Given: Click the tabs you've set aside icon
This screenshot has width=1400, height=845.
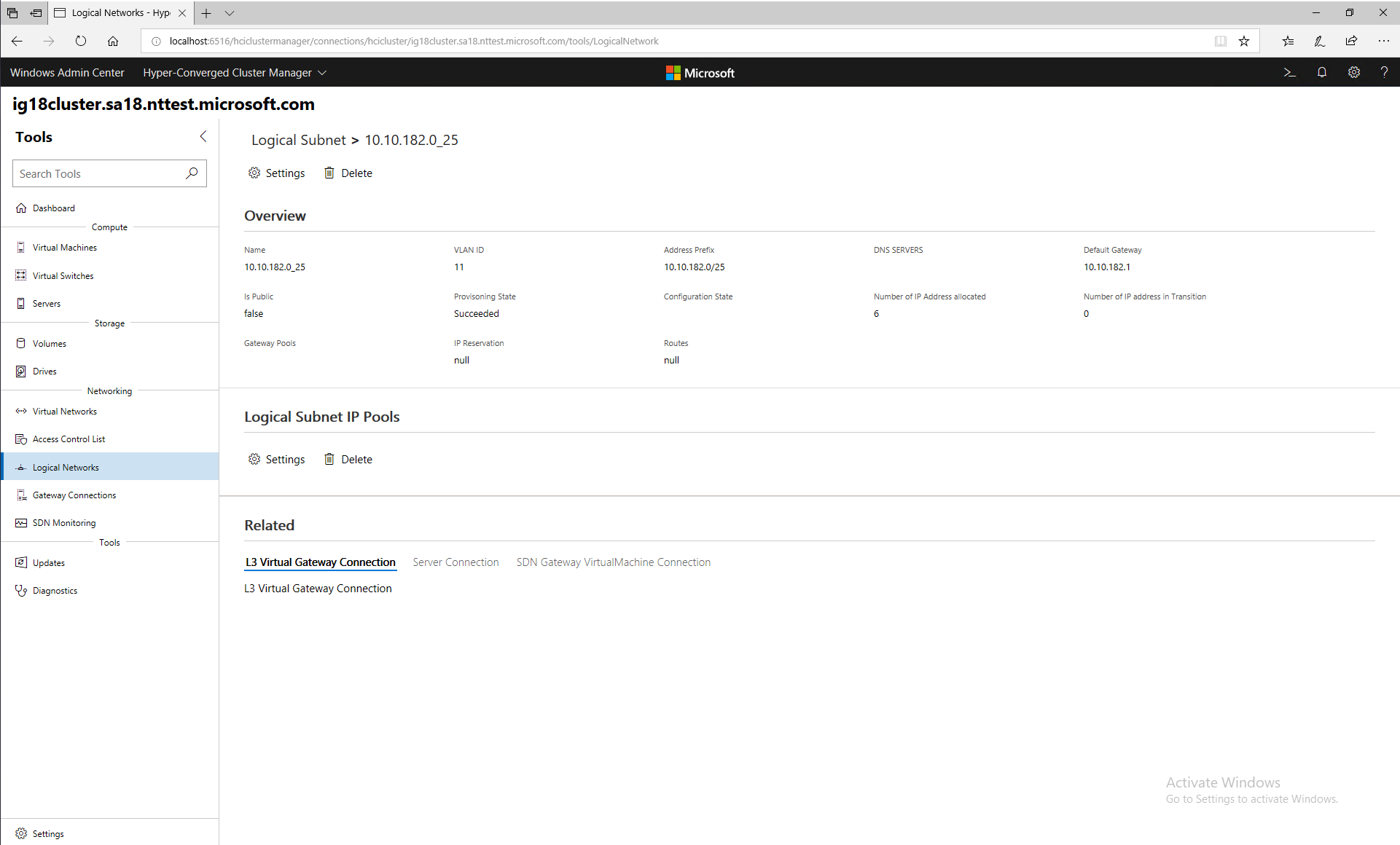Looking at the screenshot, I should point(12,13).
